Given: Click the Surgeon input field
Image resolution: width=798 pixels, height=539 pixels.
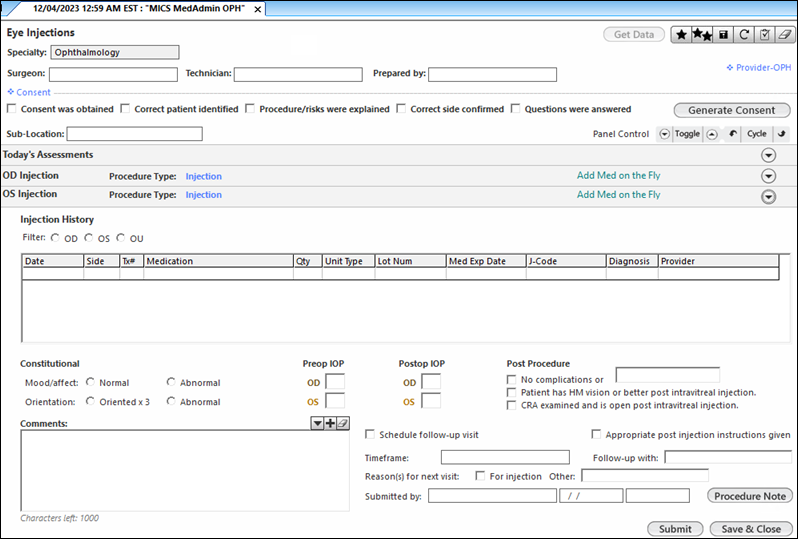Looking at the screenshot, I should click(113, 74).
